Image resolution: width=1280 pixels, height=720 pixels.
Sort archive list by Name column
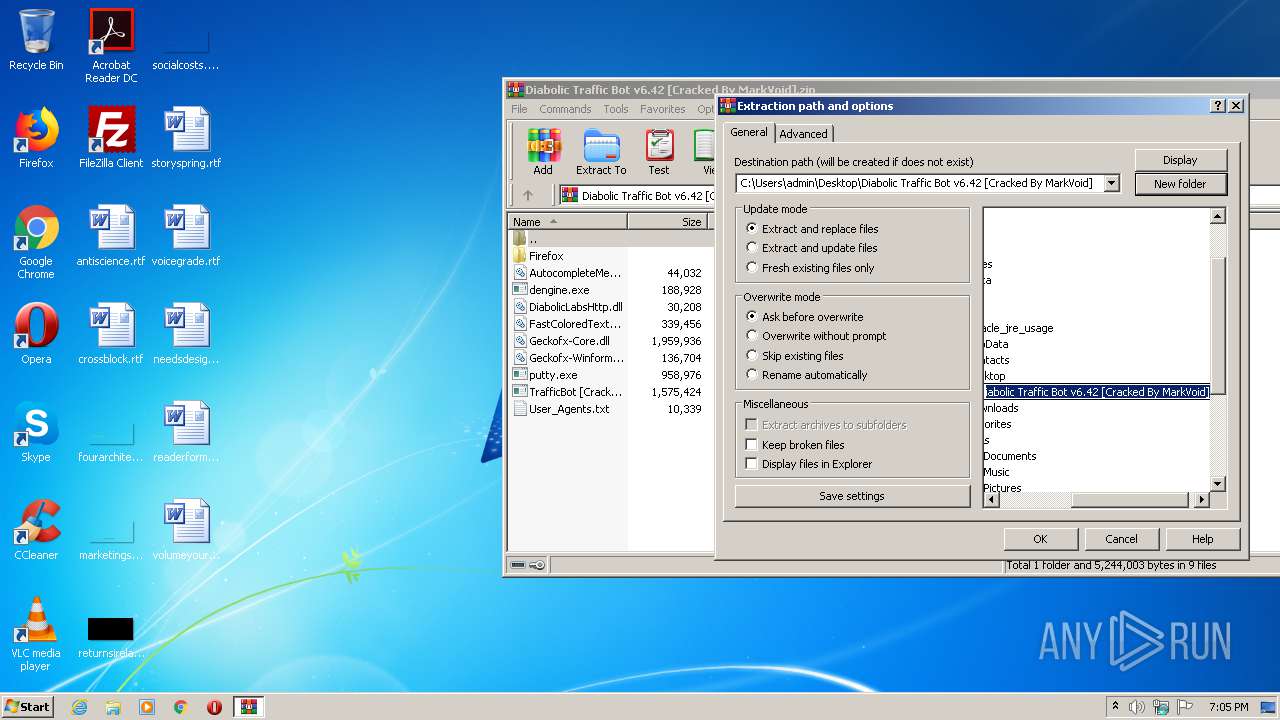click(568, 222)
